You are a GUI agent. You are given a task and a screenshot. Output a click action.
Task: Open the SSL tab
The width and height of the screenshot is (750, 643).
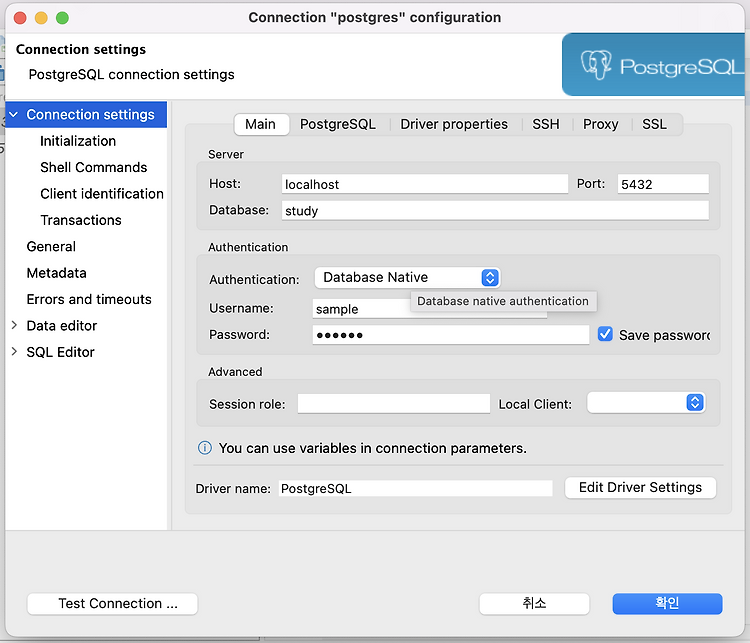click(x=654, y=124)
